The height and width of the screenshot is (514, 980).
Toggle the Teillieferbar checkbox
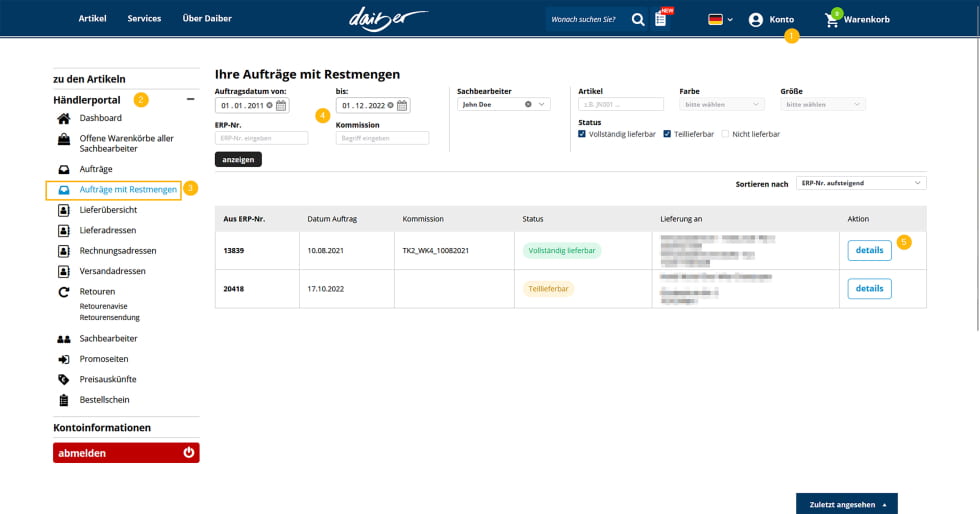point(667,134)
